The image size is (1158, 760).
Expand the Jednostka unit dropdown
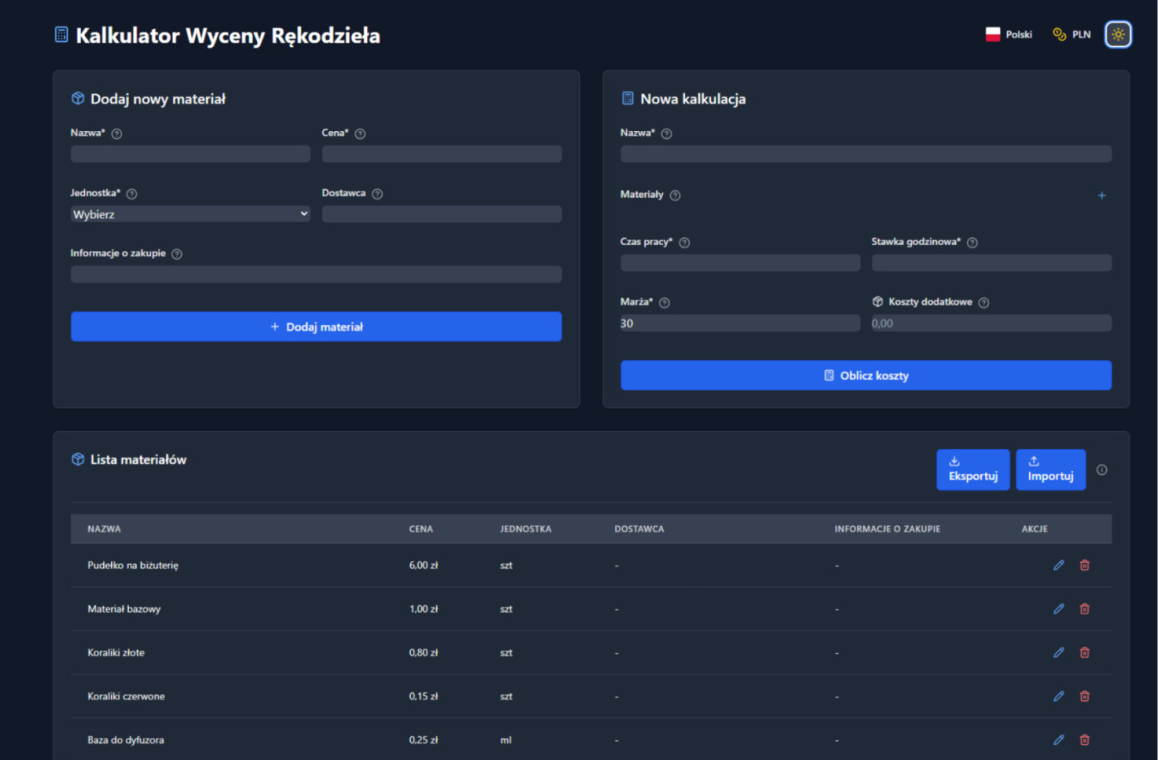click(x=190, y=214)
